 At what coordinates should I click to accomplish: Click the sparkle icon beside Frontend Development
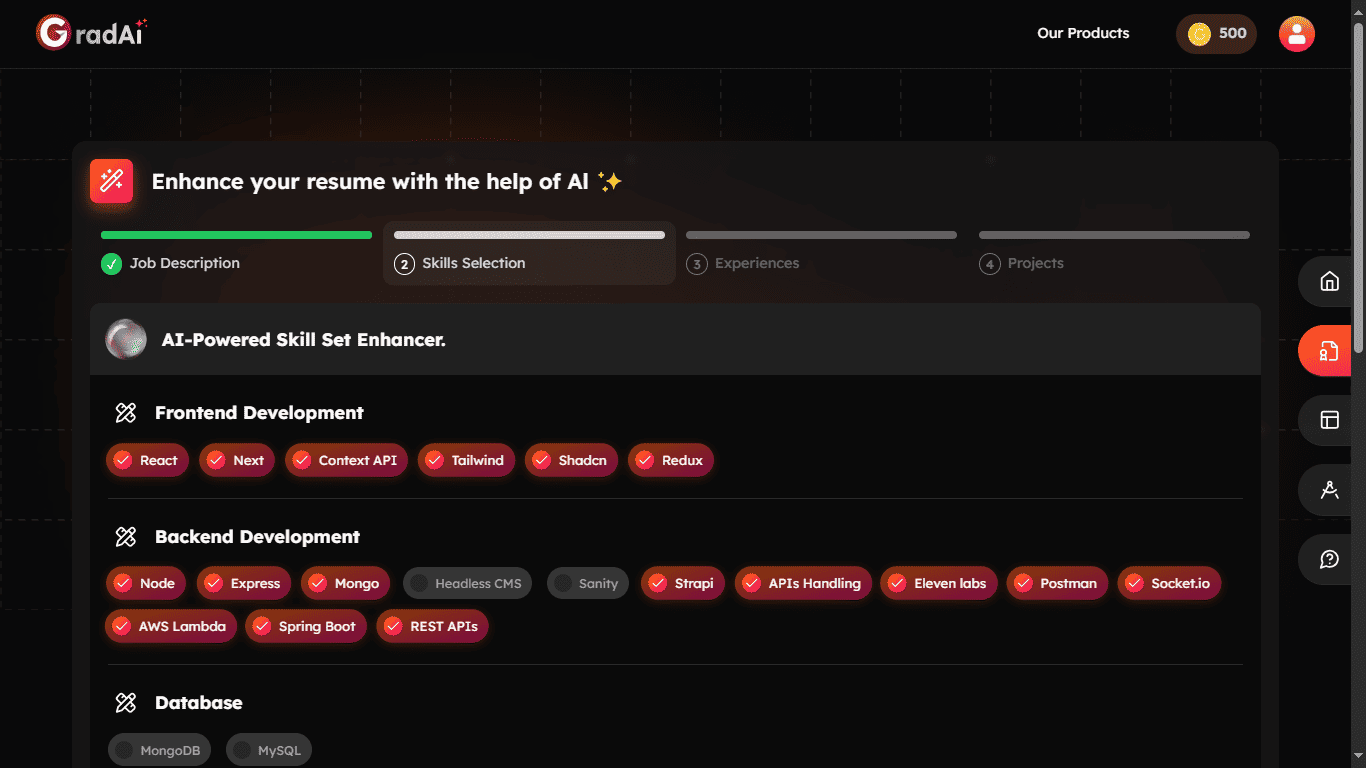pyautogui.click(x=125, y=411)
